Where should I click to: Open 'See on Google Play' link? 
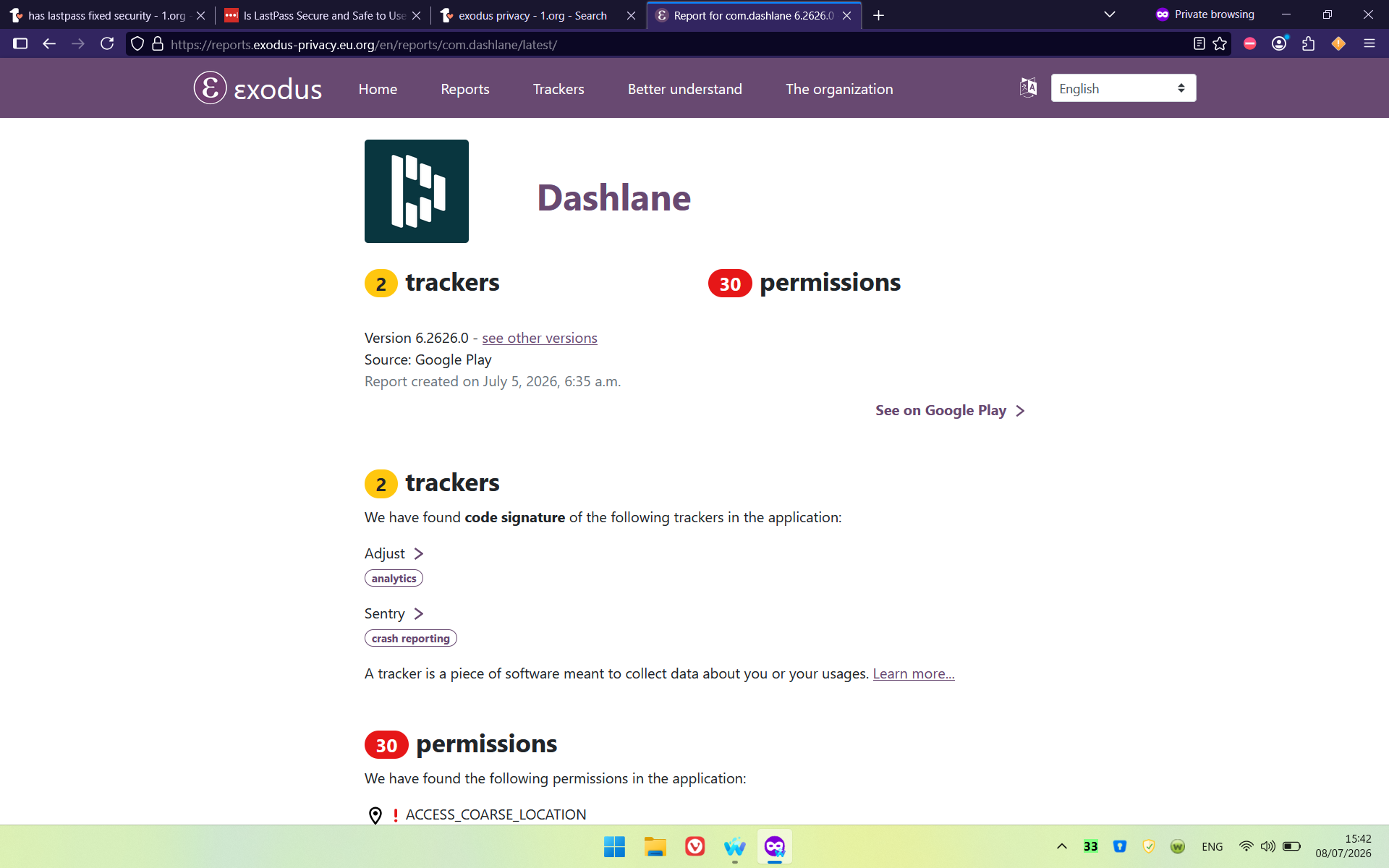[x=950, y=410]
